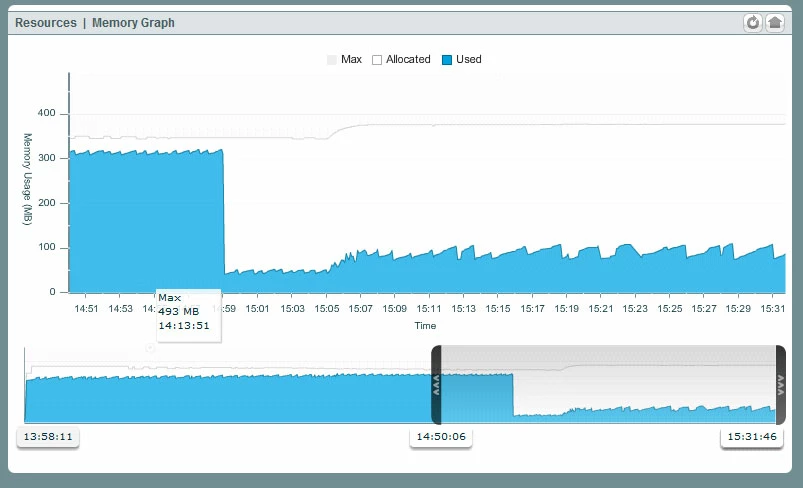Click the 493 MB tooltip value

pos(178,311)
